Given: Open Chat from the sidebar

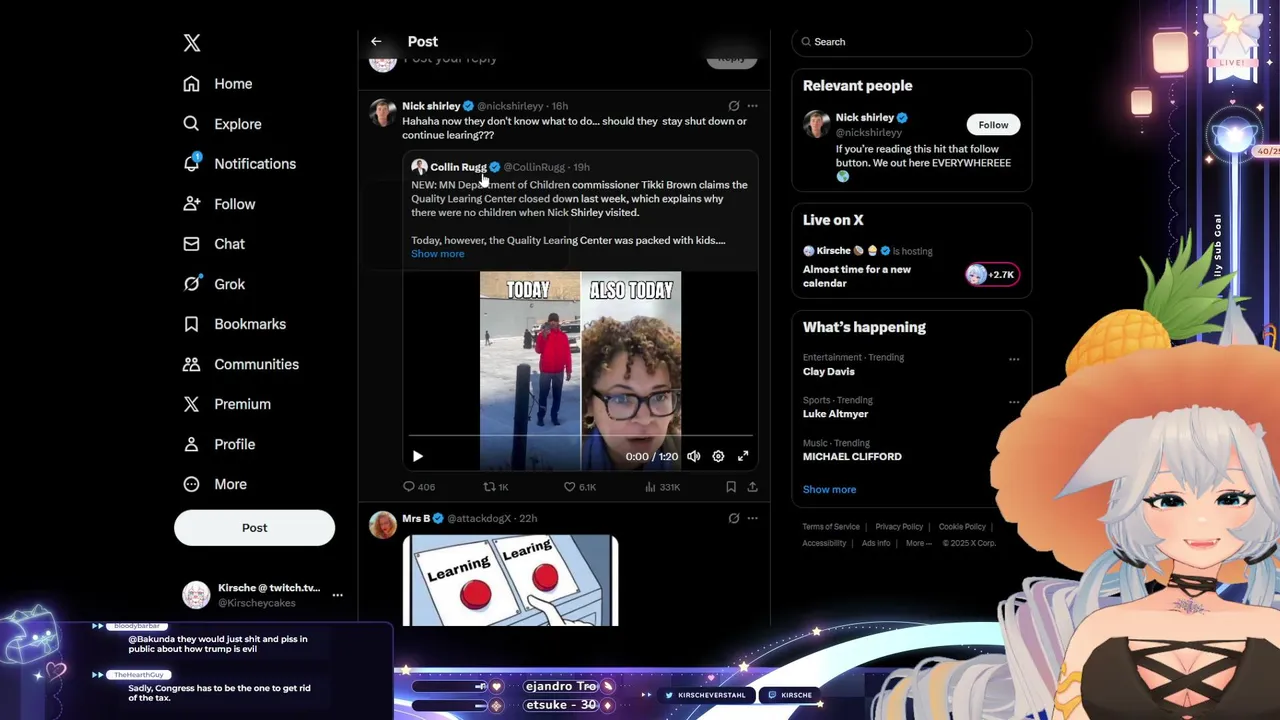Looking at the screenshot, I should (x=229, y=244).
